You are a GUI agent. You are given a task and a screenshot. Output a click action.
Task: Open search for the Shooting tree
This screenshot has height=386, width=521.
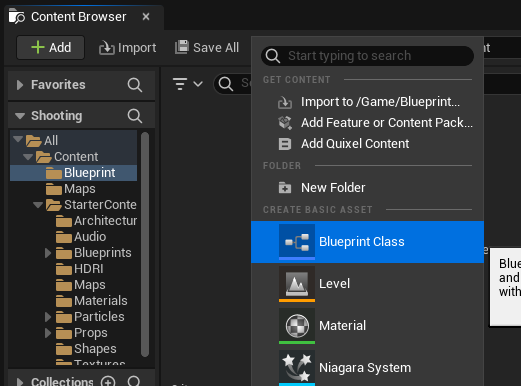(x=135, y=116)
